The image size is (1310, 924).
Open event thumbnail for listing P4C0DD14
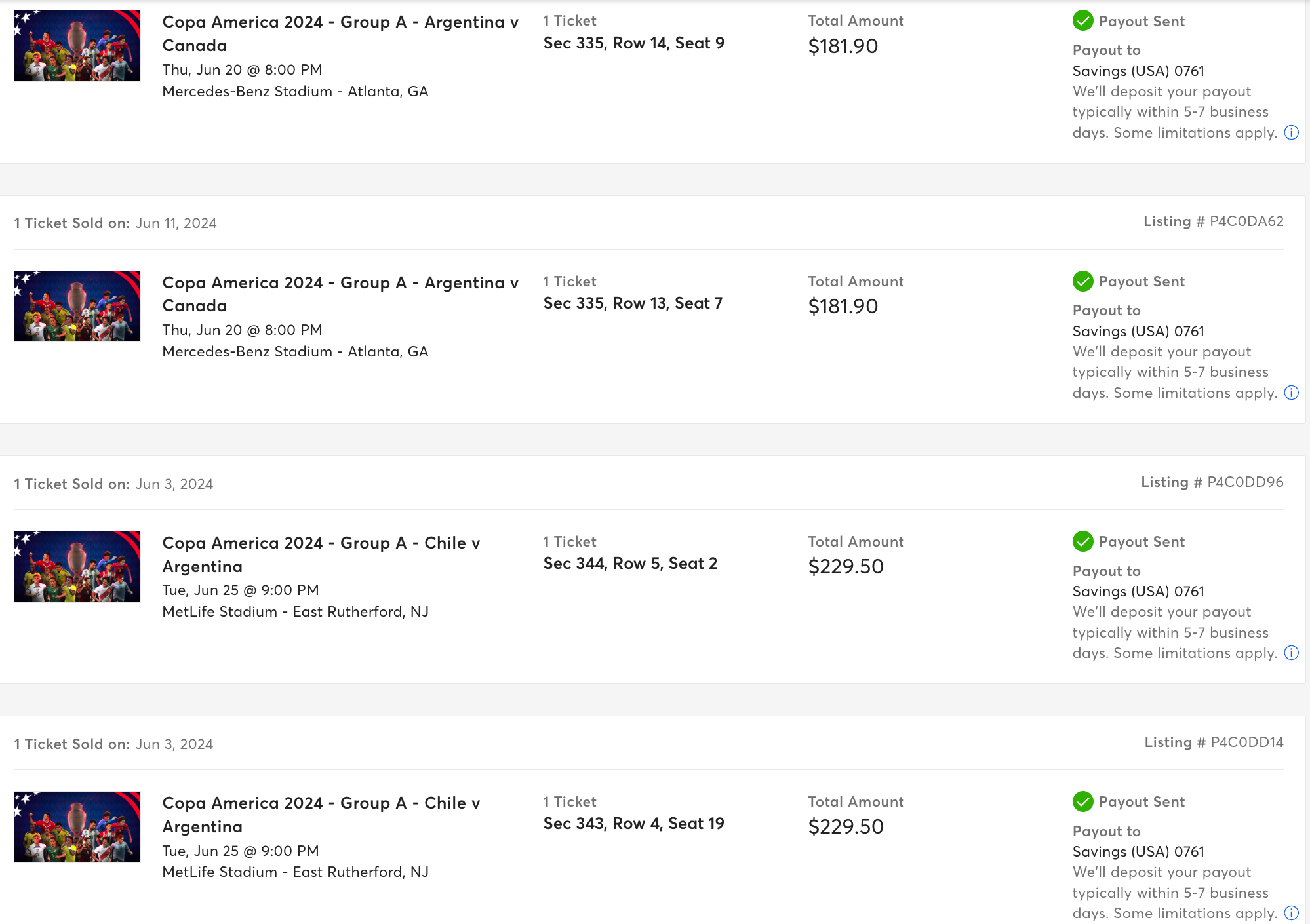[x=77, y=827]
